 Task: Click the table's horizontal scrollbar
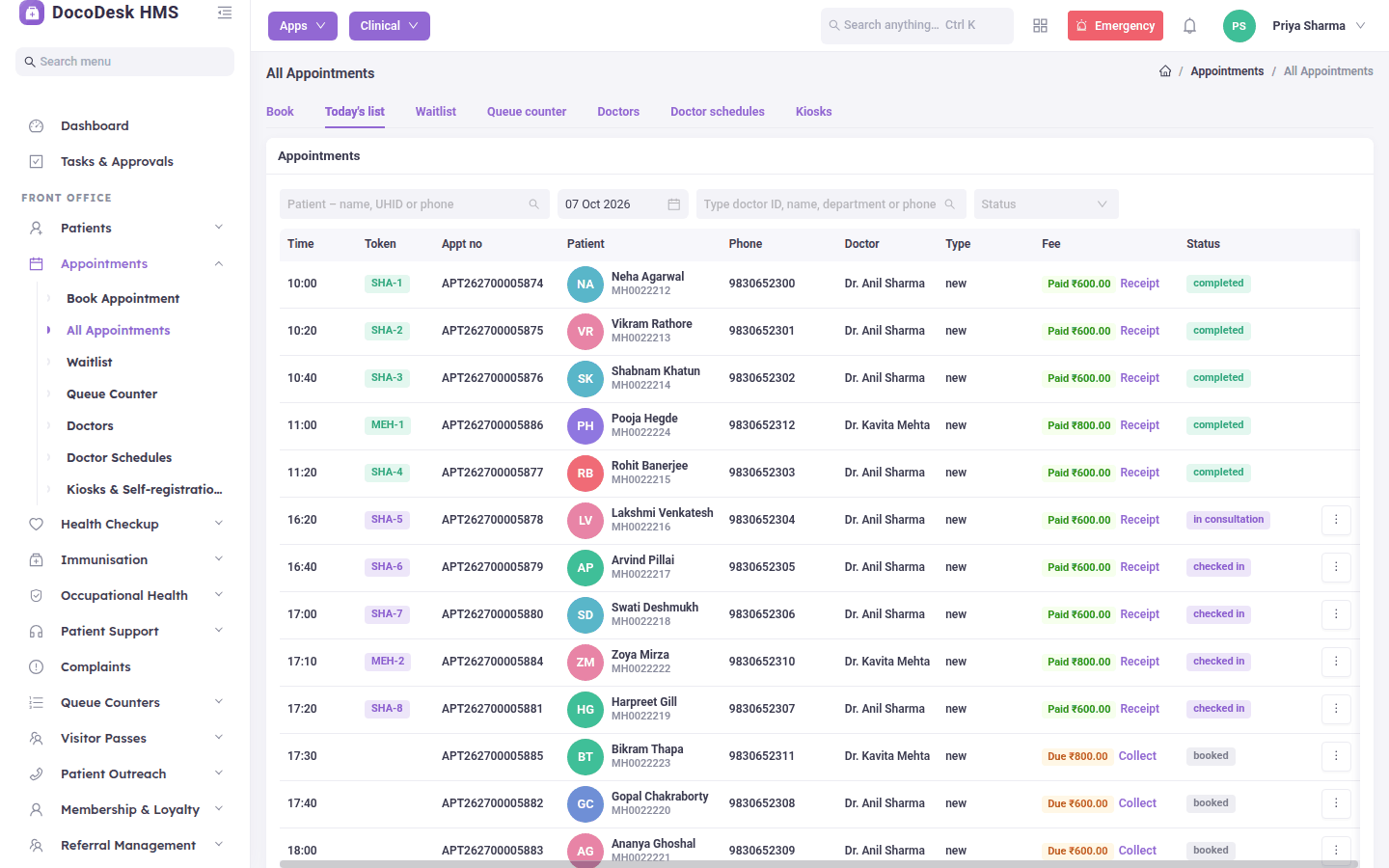819,864
